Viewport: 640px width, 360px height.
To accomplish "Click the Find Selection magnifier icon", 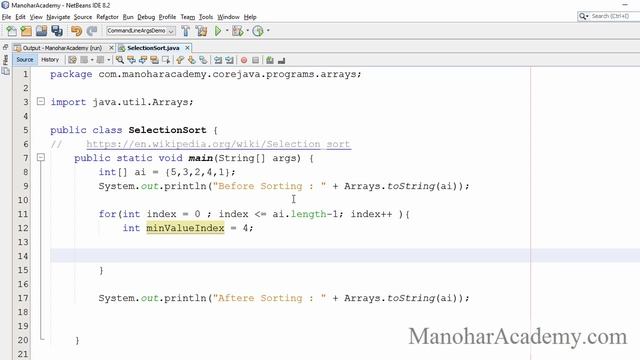I will coord(120,60).
